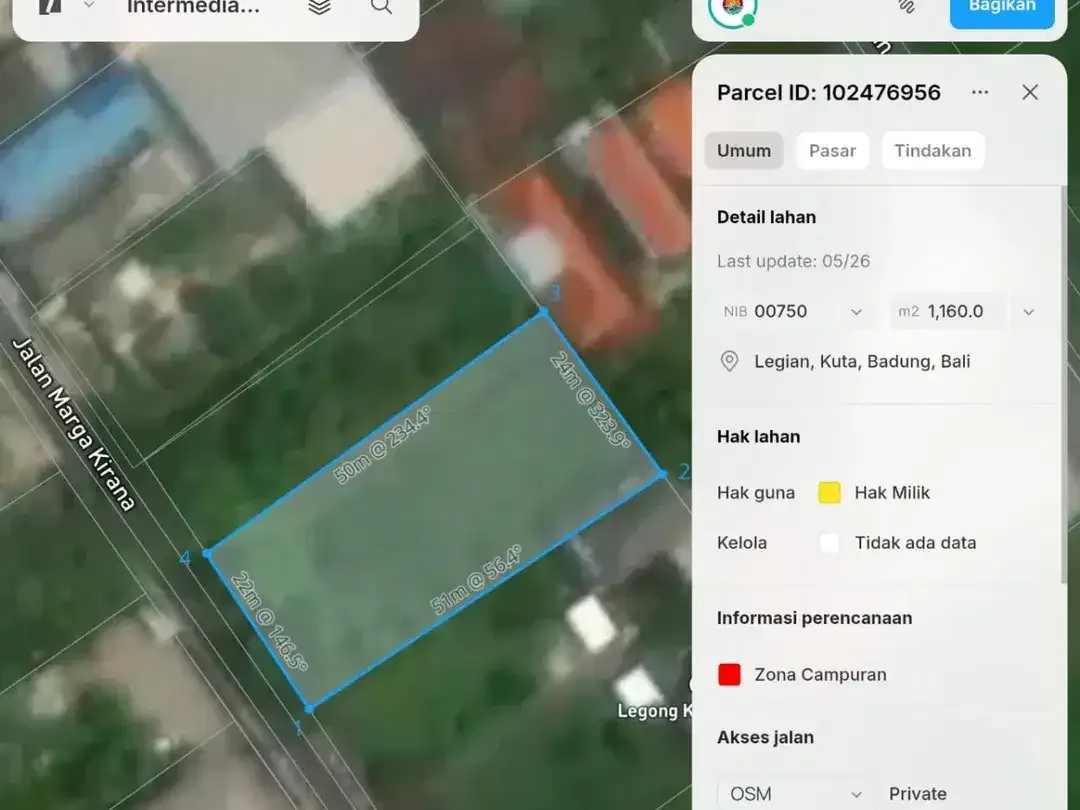
Task: Click the yellow Hak Milik swatch
Action: pos(829,492)
